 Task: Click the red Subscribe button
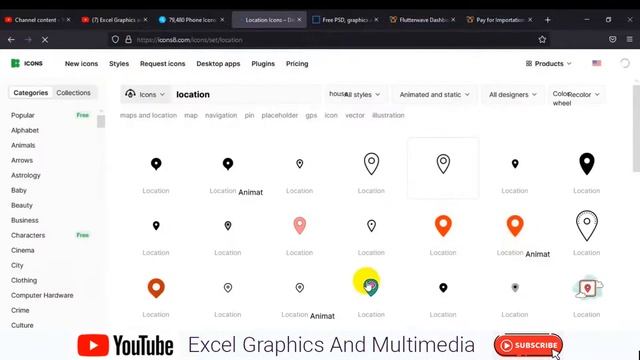[528, 345]
